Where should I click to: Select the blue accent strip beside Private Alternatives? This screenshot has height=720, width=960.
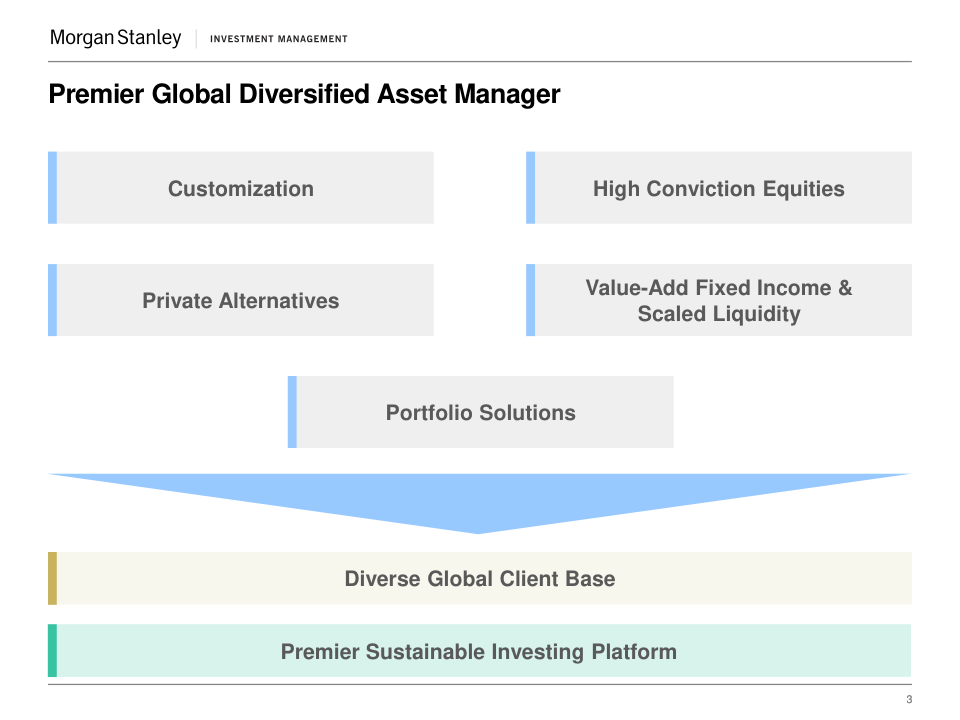coord(53,300)
